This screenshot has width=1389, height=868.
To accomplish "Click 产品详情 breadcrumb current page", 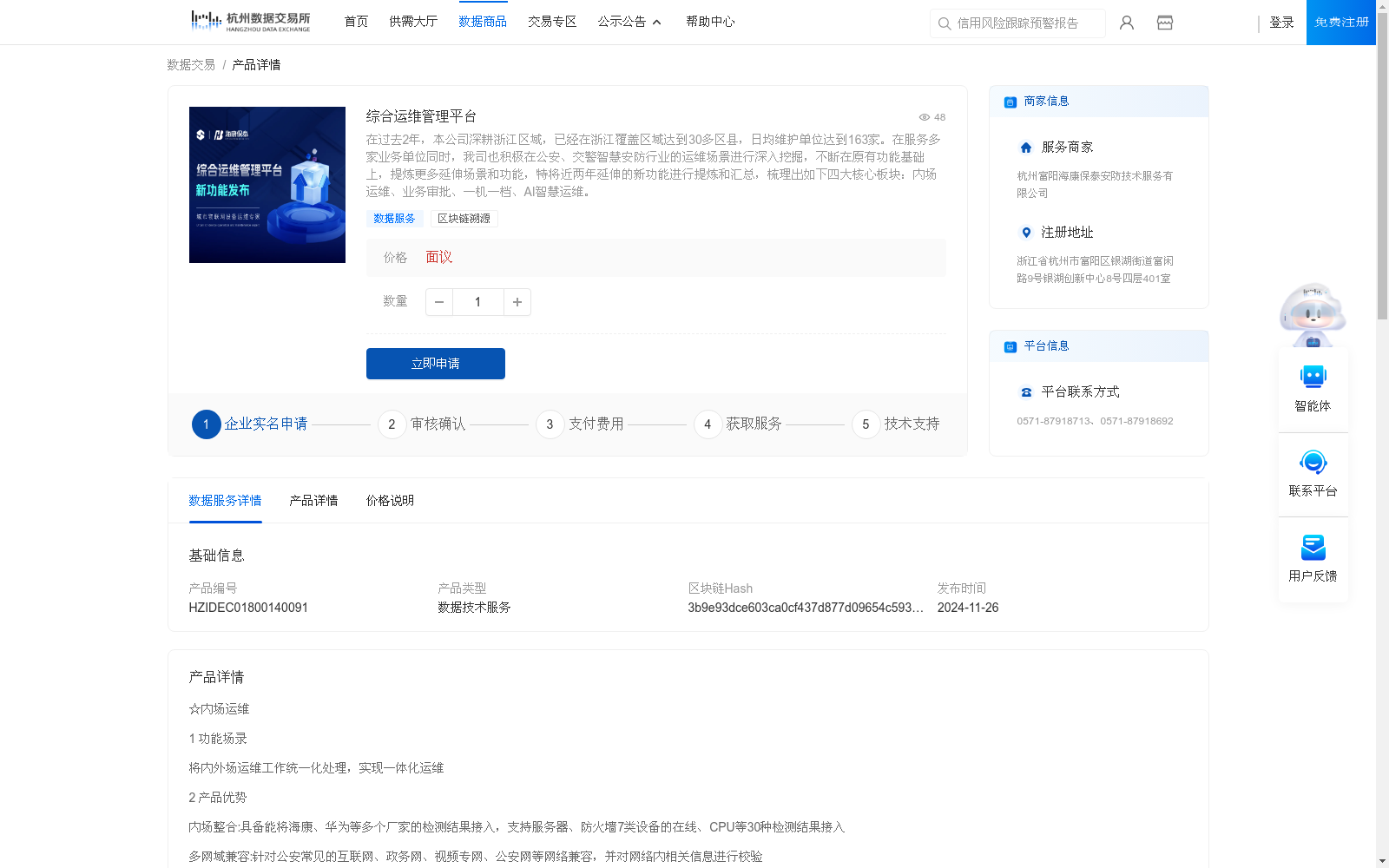I will point(256,65).
